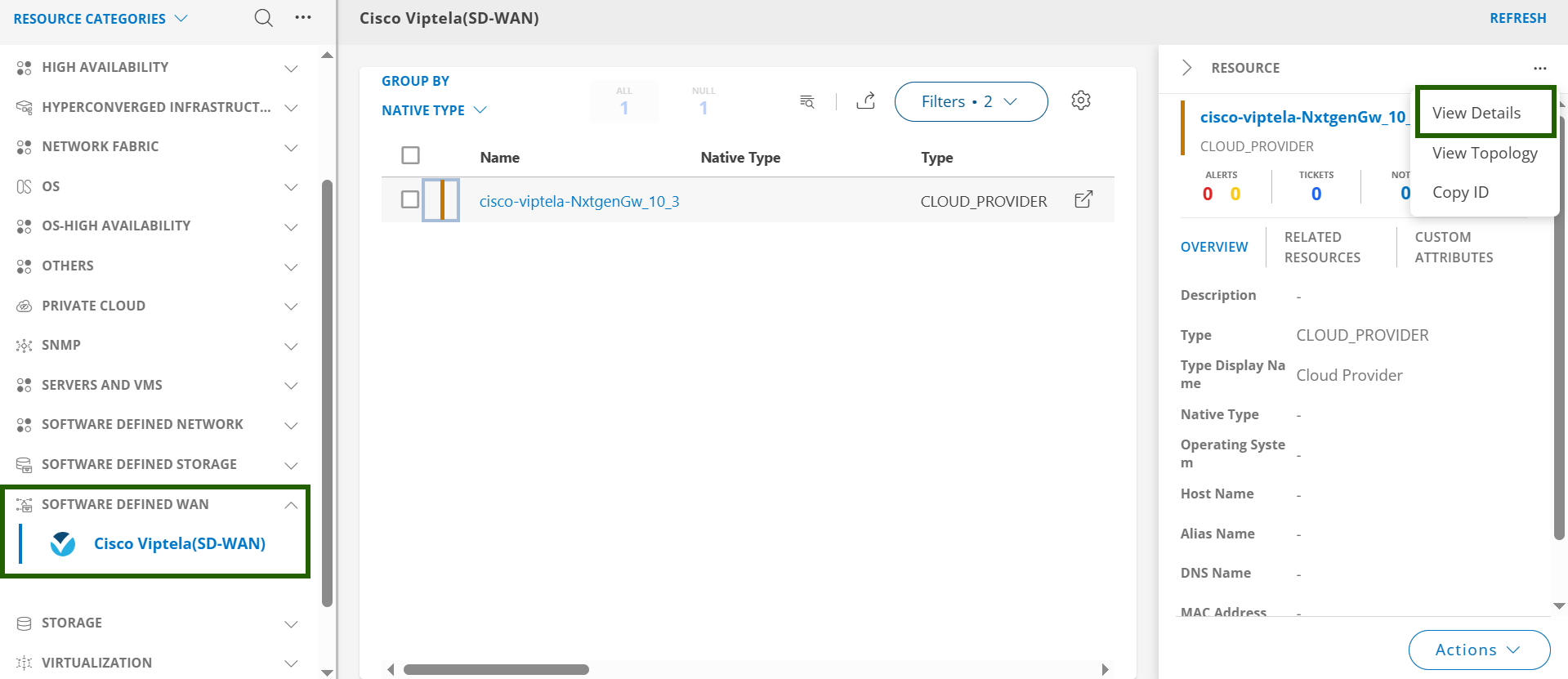Click the sidebar vertical scrollbar
Viewport: 1568px width, 679px height.
(x=327, y=393)
